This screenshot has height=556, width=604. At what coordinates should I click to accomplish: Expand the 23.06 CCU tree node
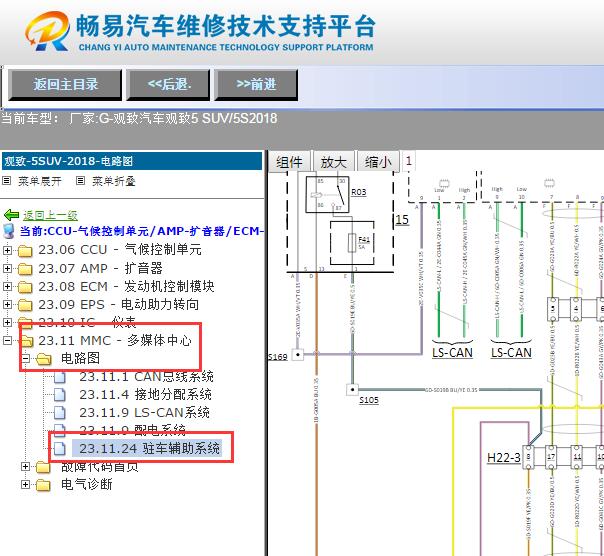(x=7, y=250)
